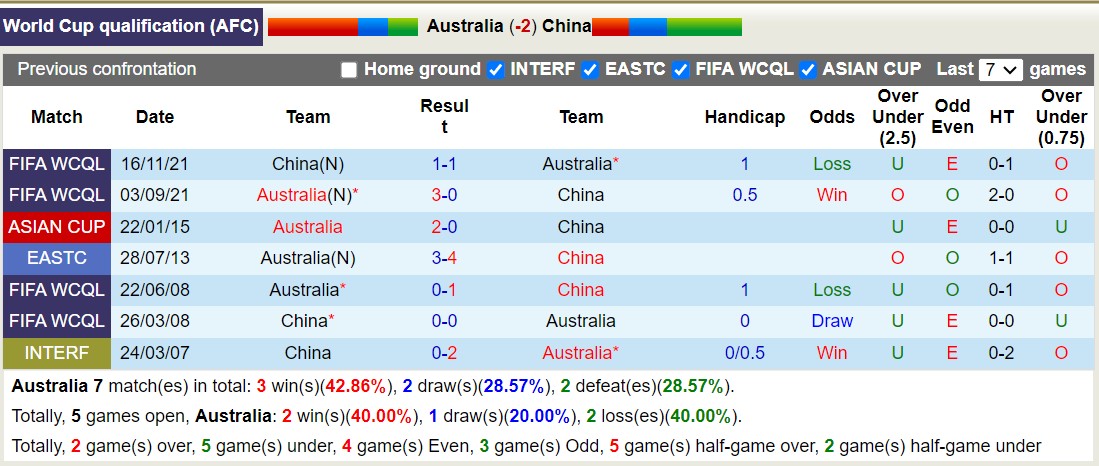The height and width of the screenshot is (466, 1099).
Task: Uncheck the FIFA WCQL filter checkbox
Action: [680, 70]
